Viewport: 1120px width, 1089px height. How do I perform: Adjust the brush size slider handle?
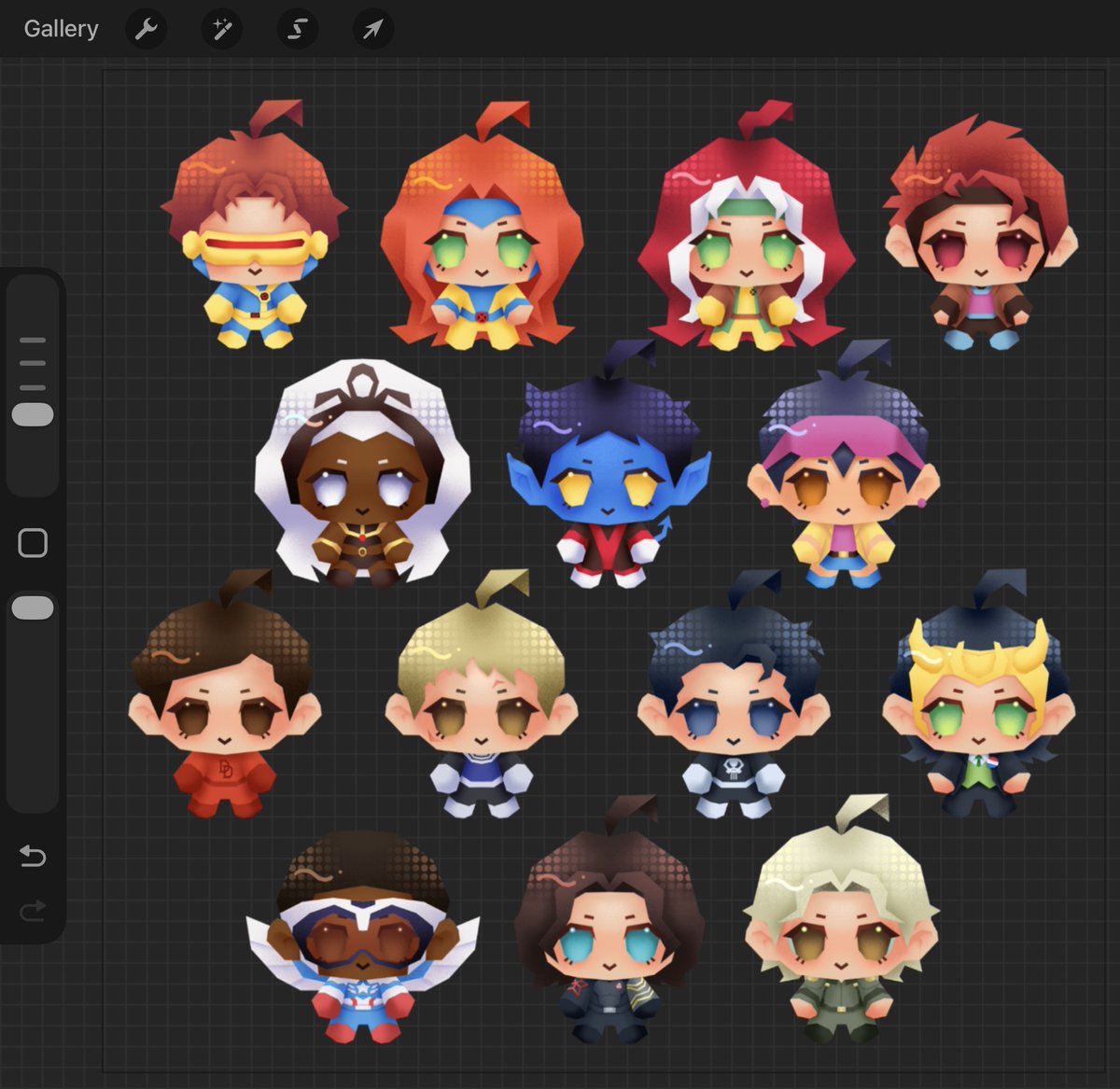(x=33, y=415)
